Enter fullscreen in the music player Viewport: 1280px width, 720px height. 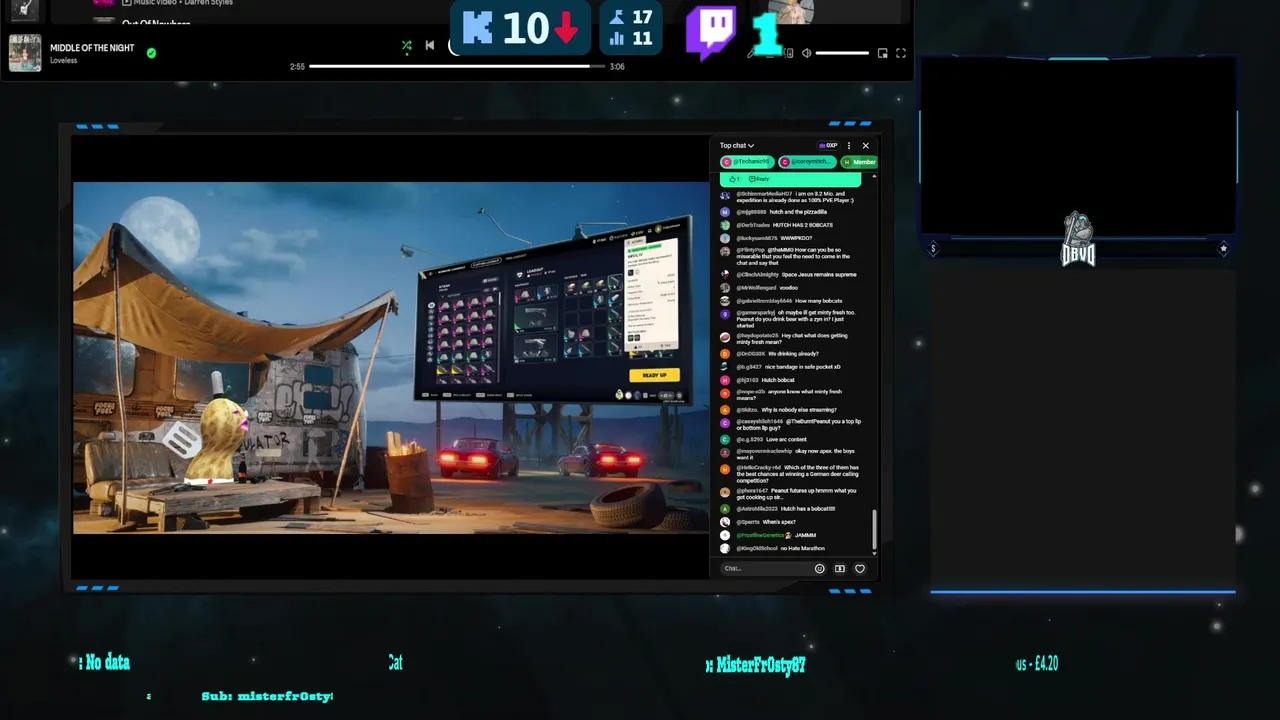click(x=900, y=53)
